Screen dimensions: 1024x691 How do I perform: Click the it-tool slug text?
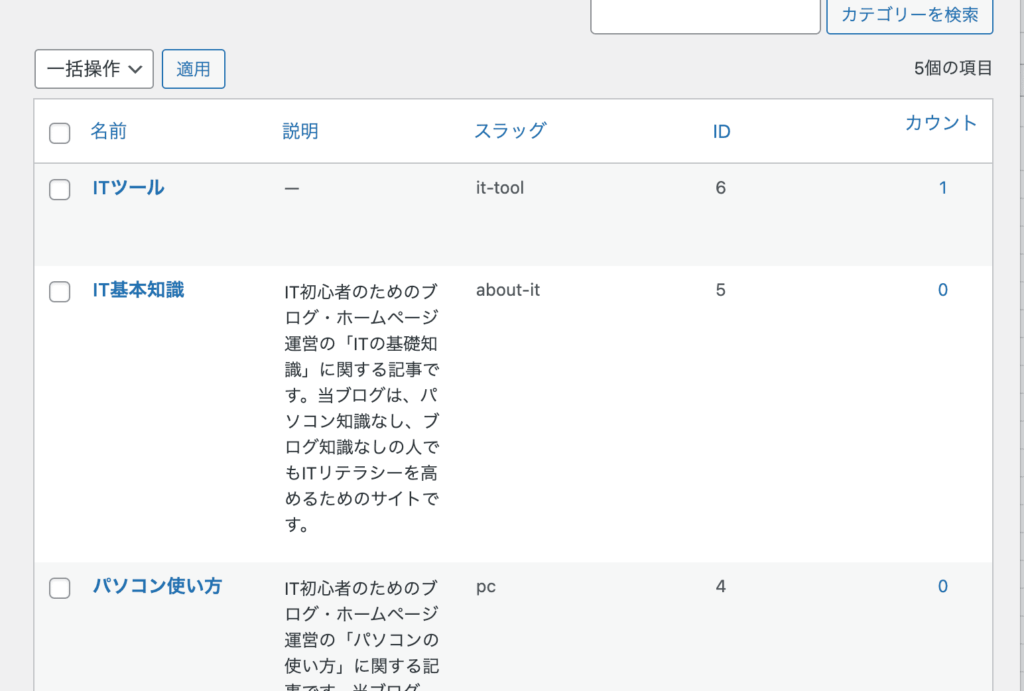[500, 188]
